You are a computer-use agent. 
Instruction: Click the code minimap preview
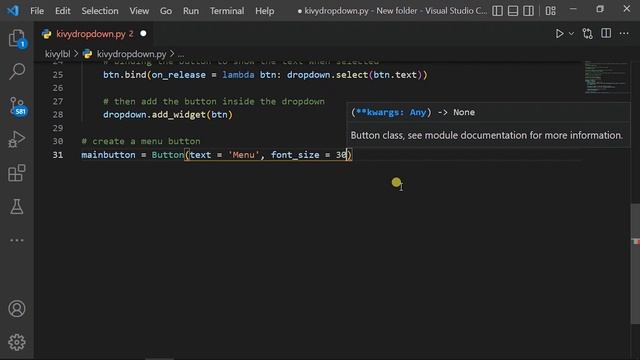(606, 78)
